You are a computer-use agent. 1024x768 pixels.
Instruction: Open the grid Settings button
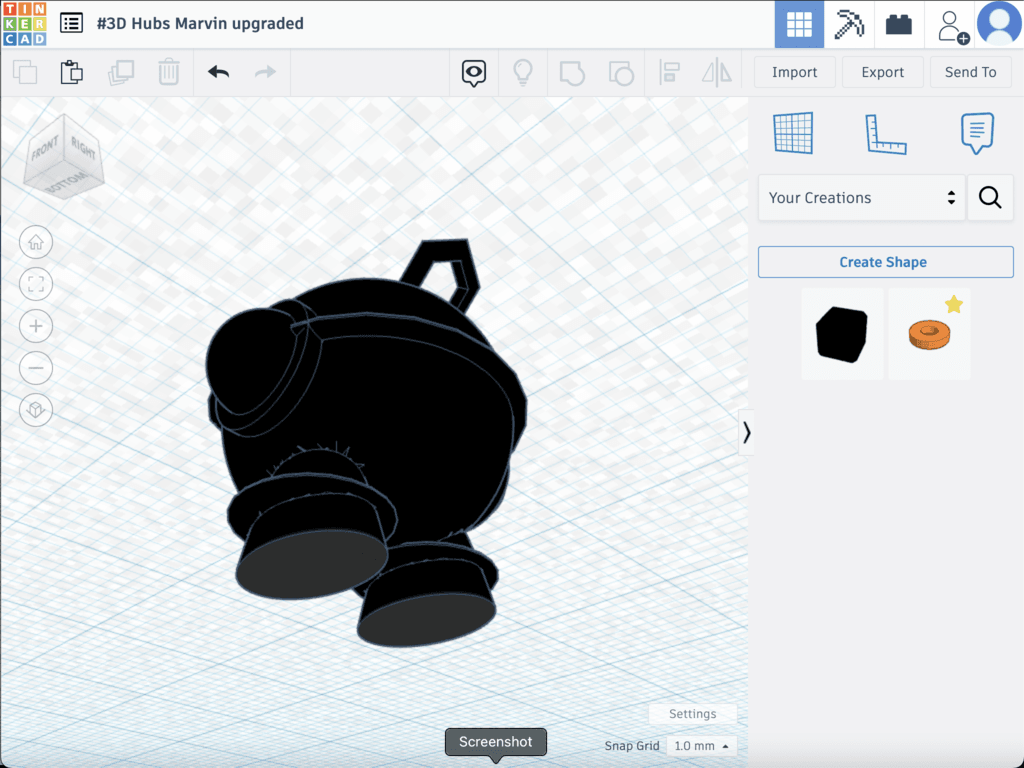[692, 714]
